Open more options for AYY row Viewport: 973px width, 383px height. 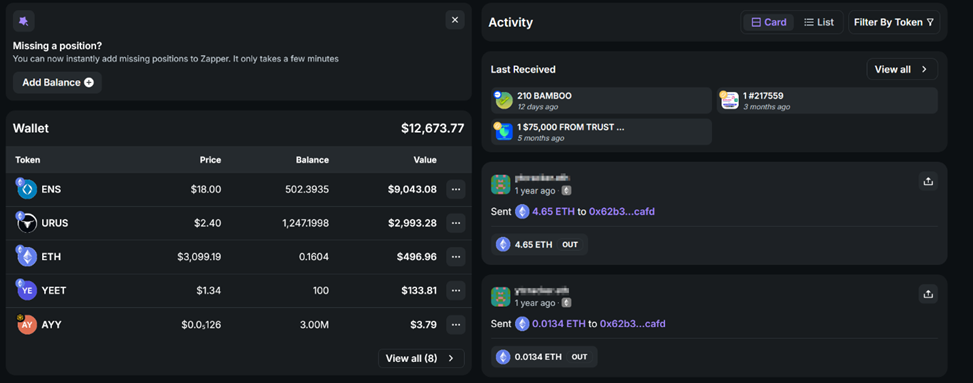[456, 324]
